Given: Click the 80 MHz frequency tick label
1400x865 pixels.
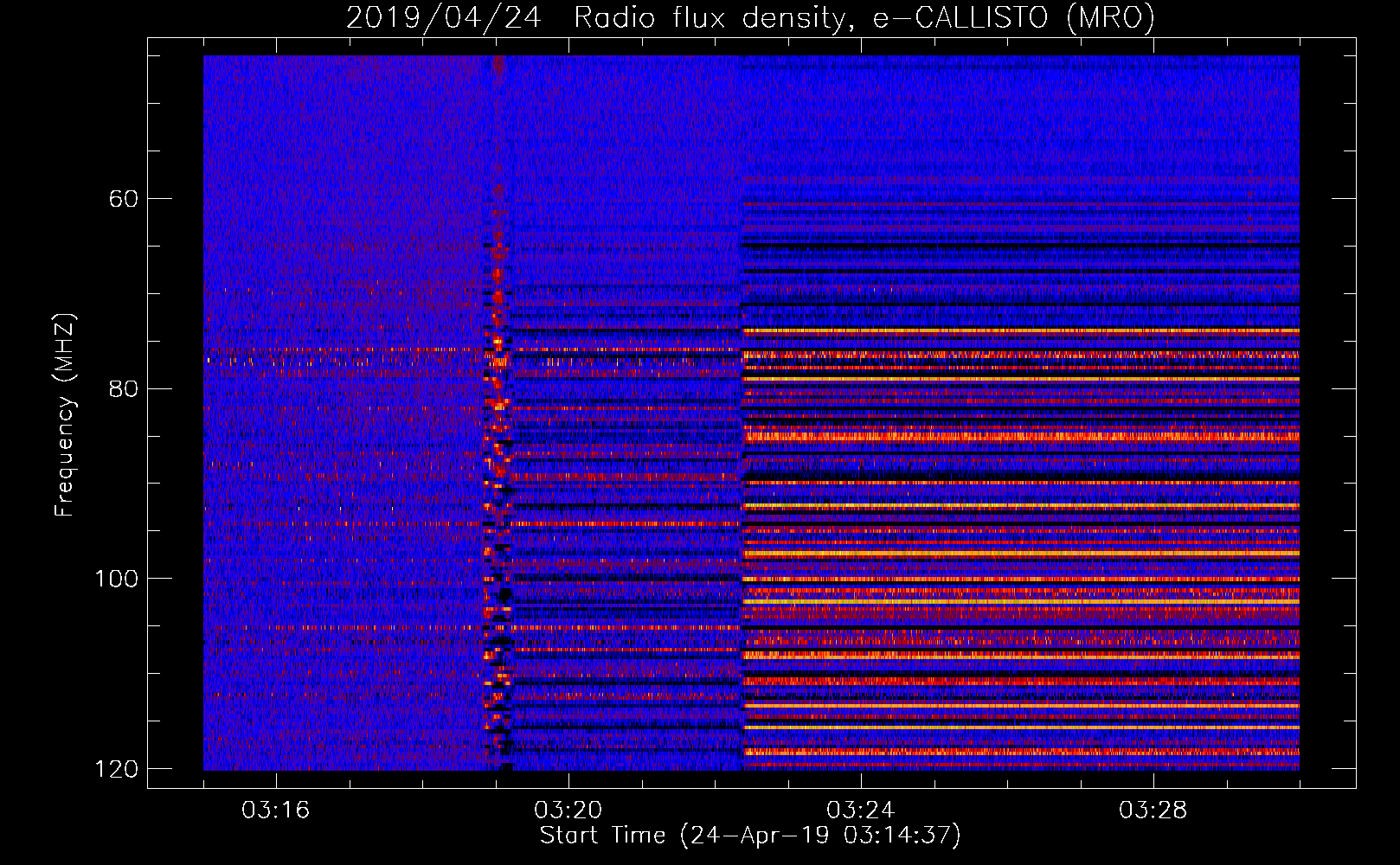Looking at the screenshot, I should (x=124, y=388).
